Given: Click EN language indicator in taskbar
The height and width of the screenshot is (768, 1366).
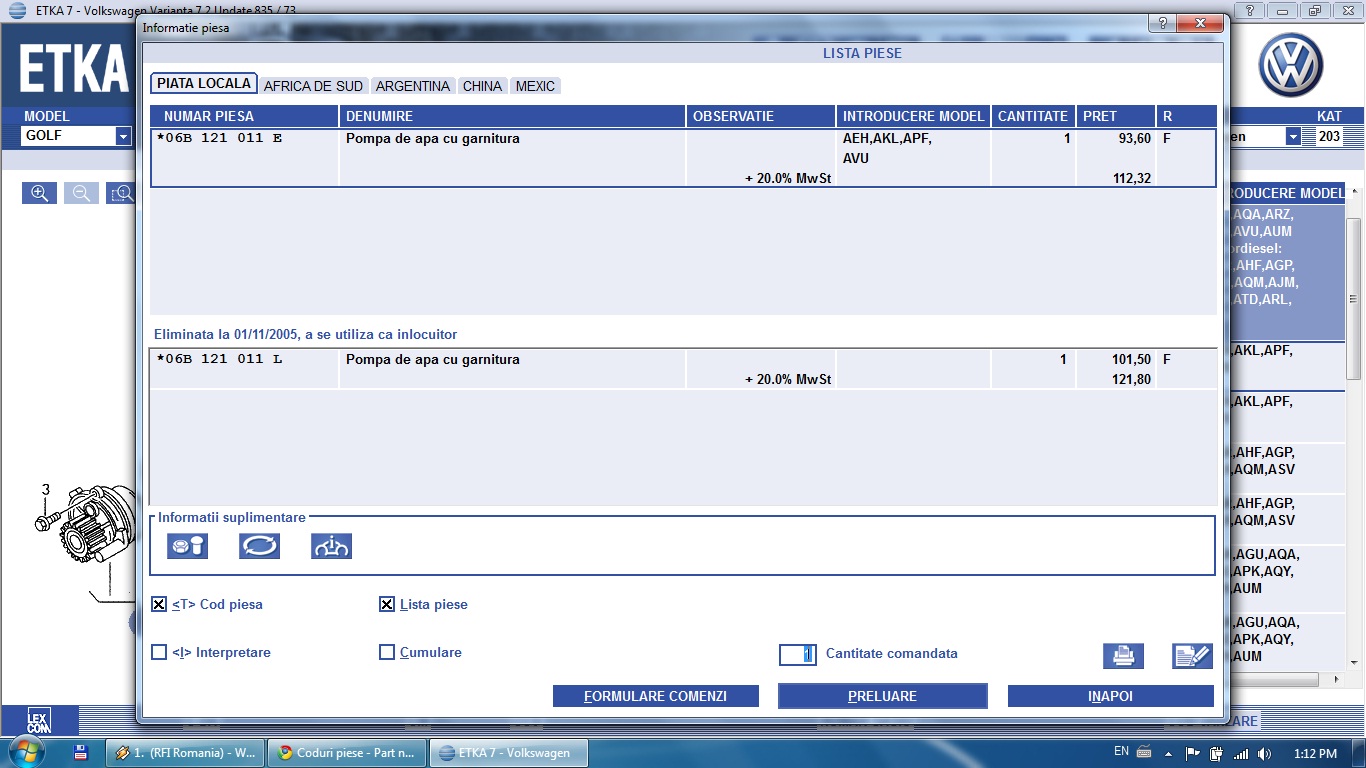Looking at the screenshot, I should [x=1121, y=751].
